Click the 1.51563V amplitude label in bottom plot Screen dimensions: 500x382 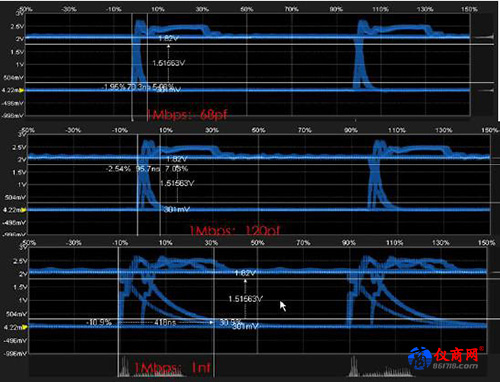tap(245, 299)
